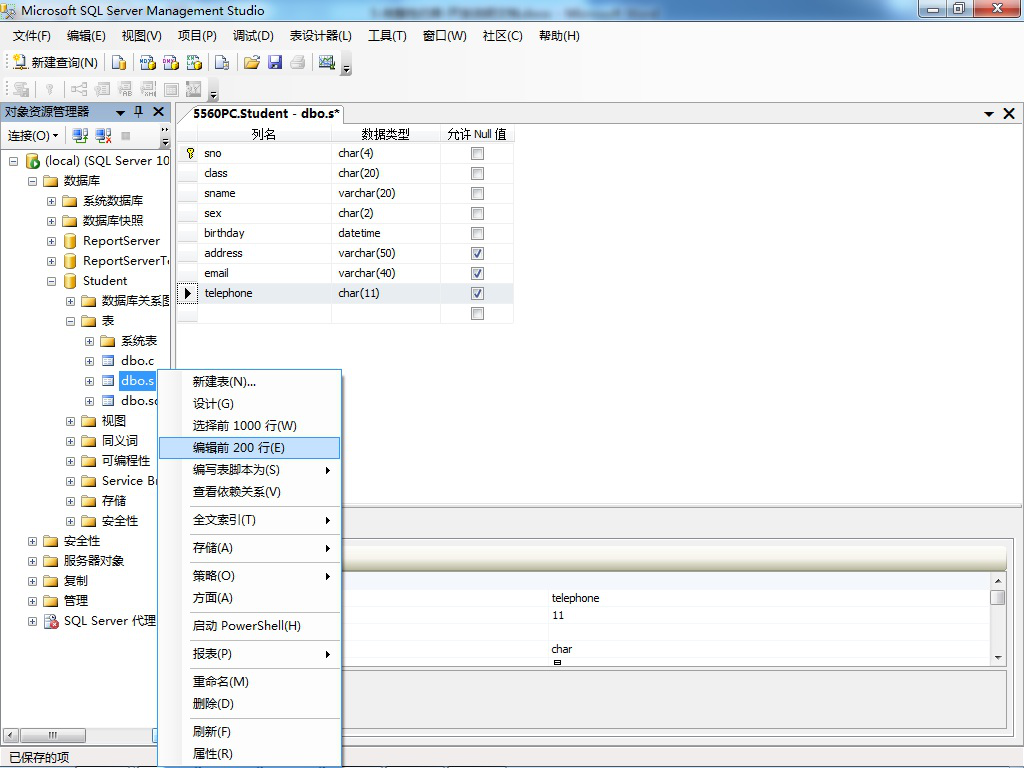
Task: Click the SQL Server Agent icon
Action: point(51,621)
